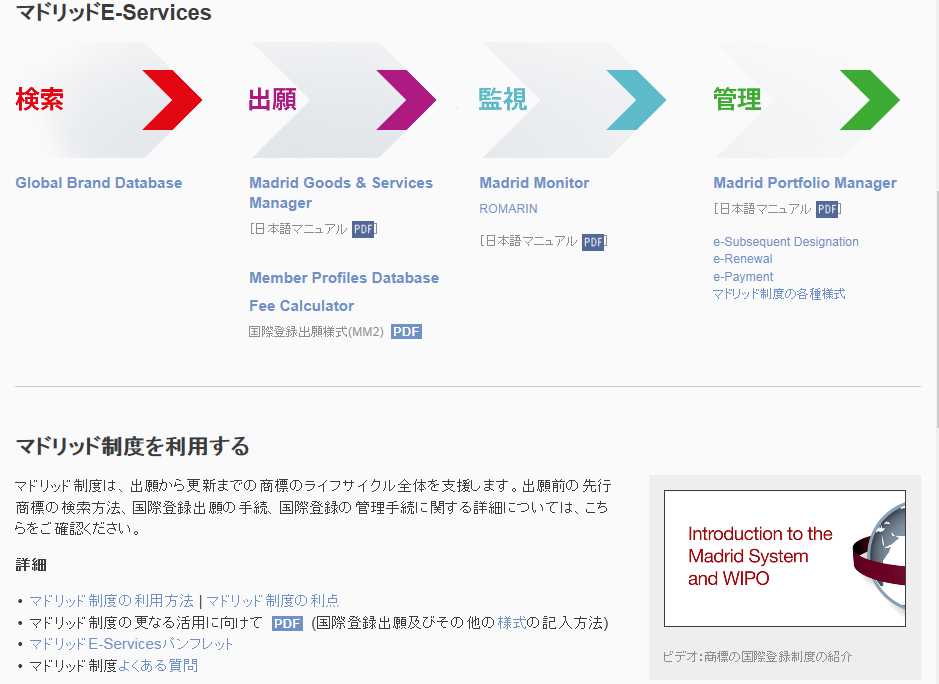939x684 pixels.
Task: Open PDF icon under Madrid Portfolio Manager
Action: pos(827,209)
